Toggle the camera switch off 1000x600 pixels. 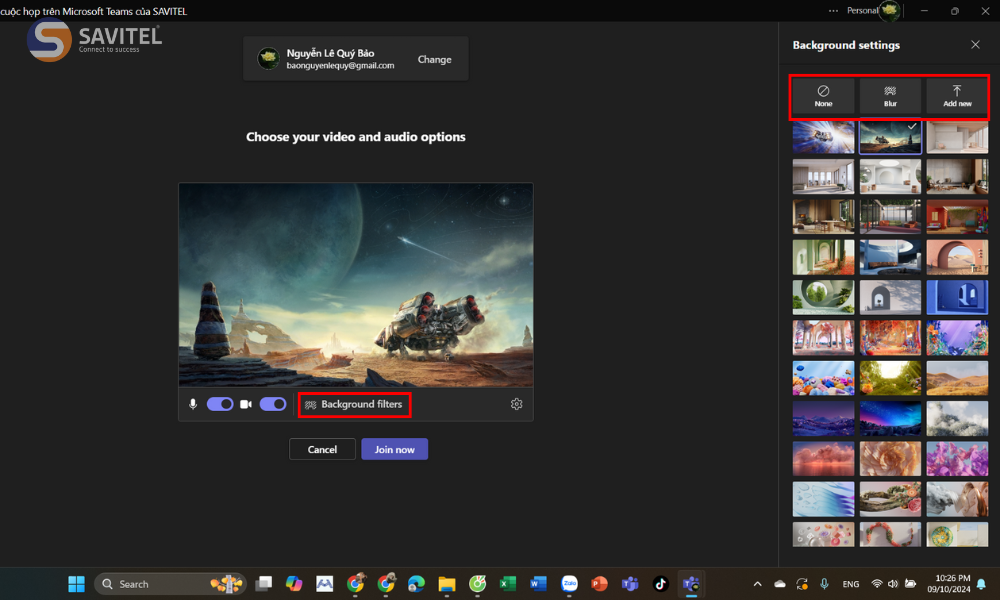(273, 404)
